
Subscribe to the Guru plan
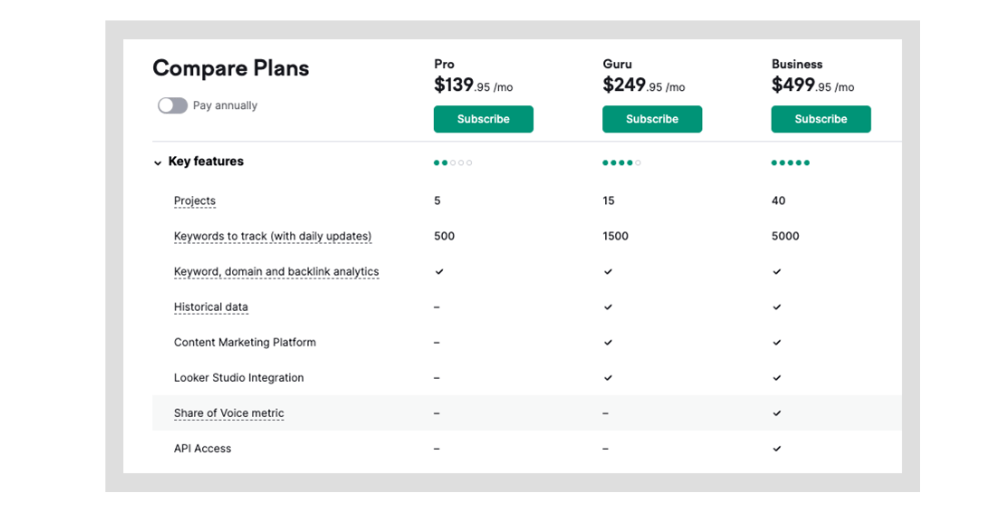(x=652, y=119)
